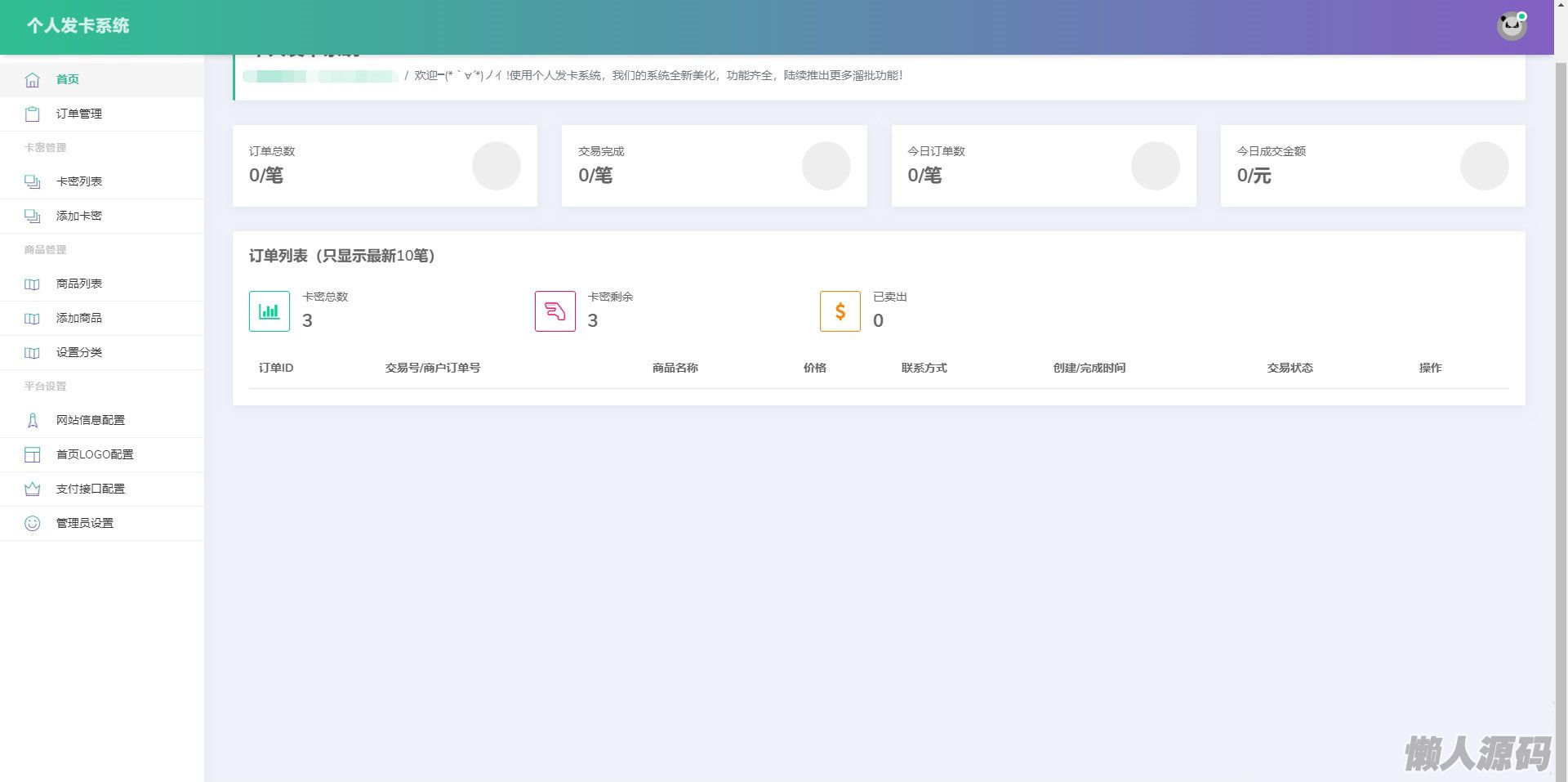Image resolution: width=1568 pixels, height=782 pixels.
Task: Click the crown icon for 支付接口配置
Action: tap(32, 489)
